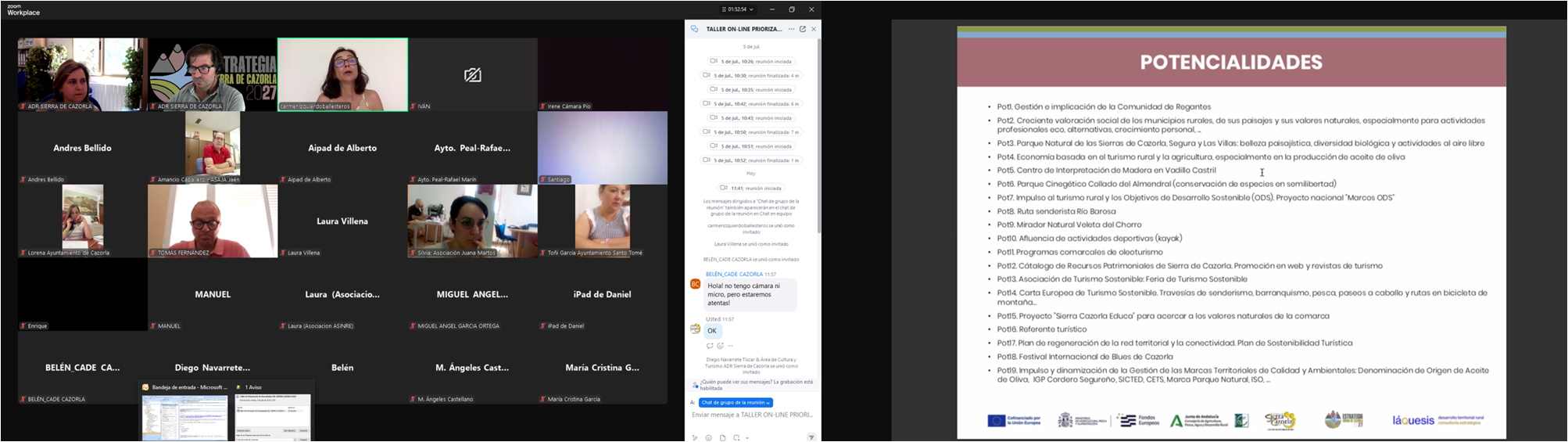This screenshot has width=1568, height=442.
Task: Click the chat bubble icon in chat header
Action: pyautogui.click(x=694, y=29)
